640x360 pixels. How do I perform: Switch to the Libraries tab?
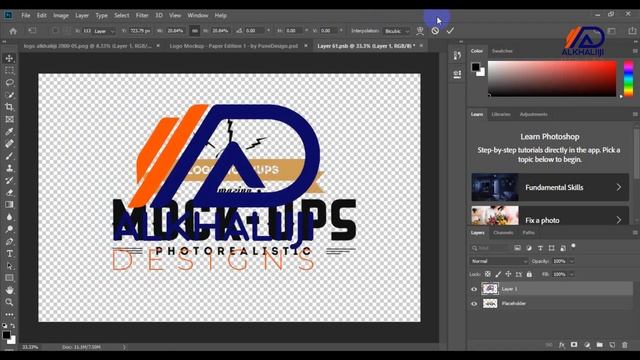point(501,114)
